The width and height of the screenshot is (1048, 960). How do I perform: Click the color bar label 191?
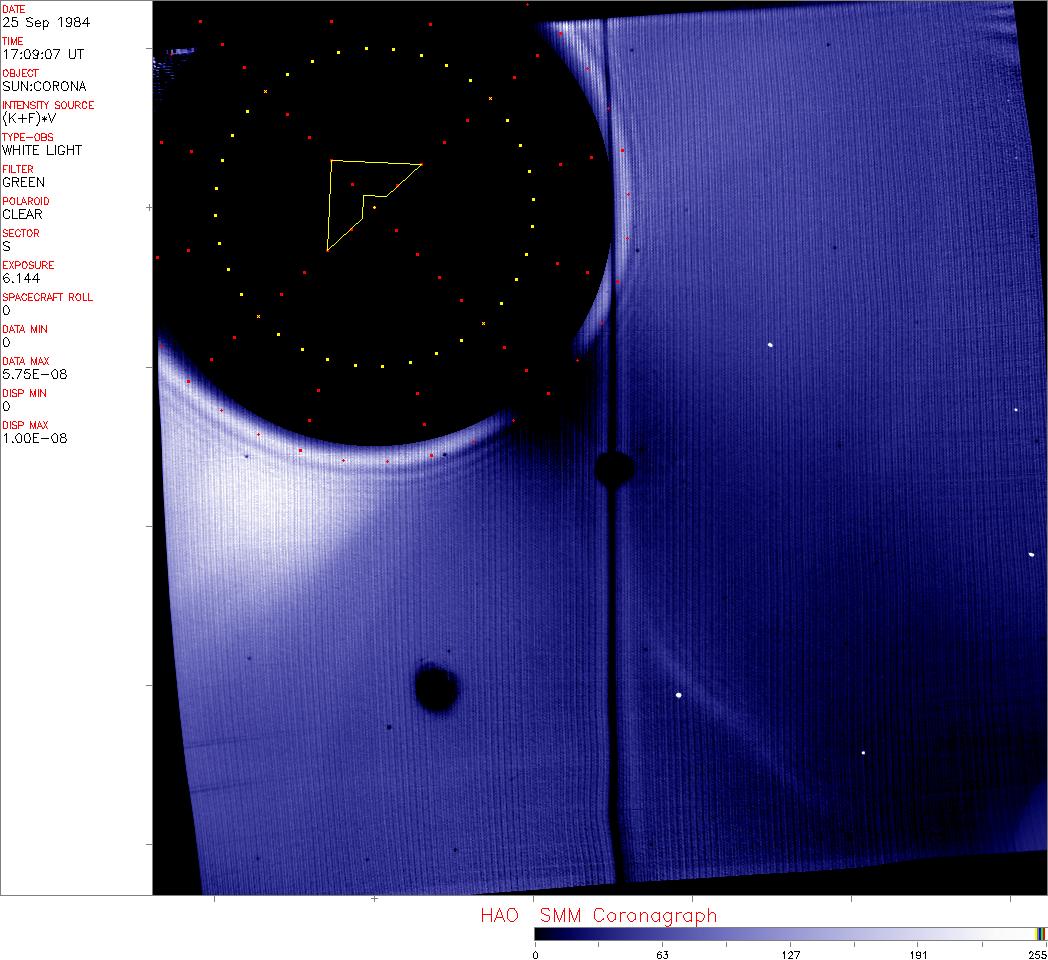pos(918,954)
